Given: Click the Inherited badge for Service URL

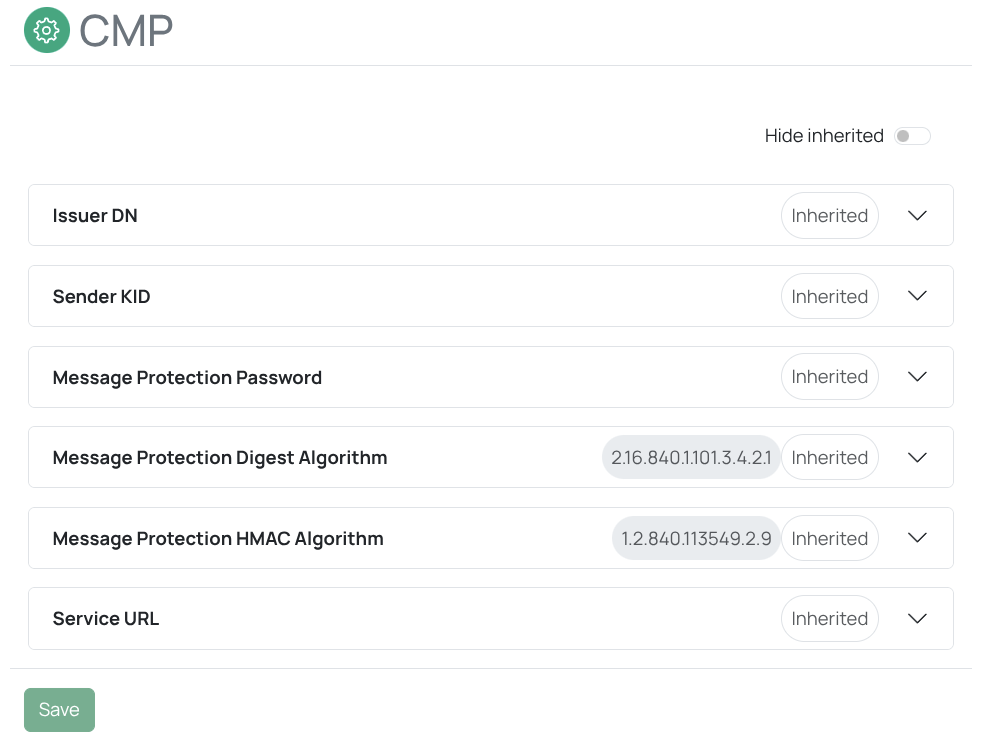Looking at the screenshot, I should (829, 619).
